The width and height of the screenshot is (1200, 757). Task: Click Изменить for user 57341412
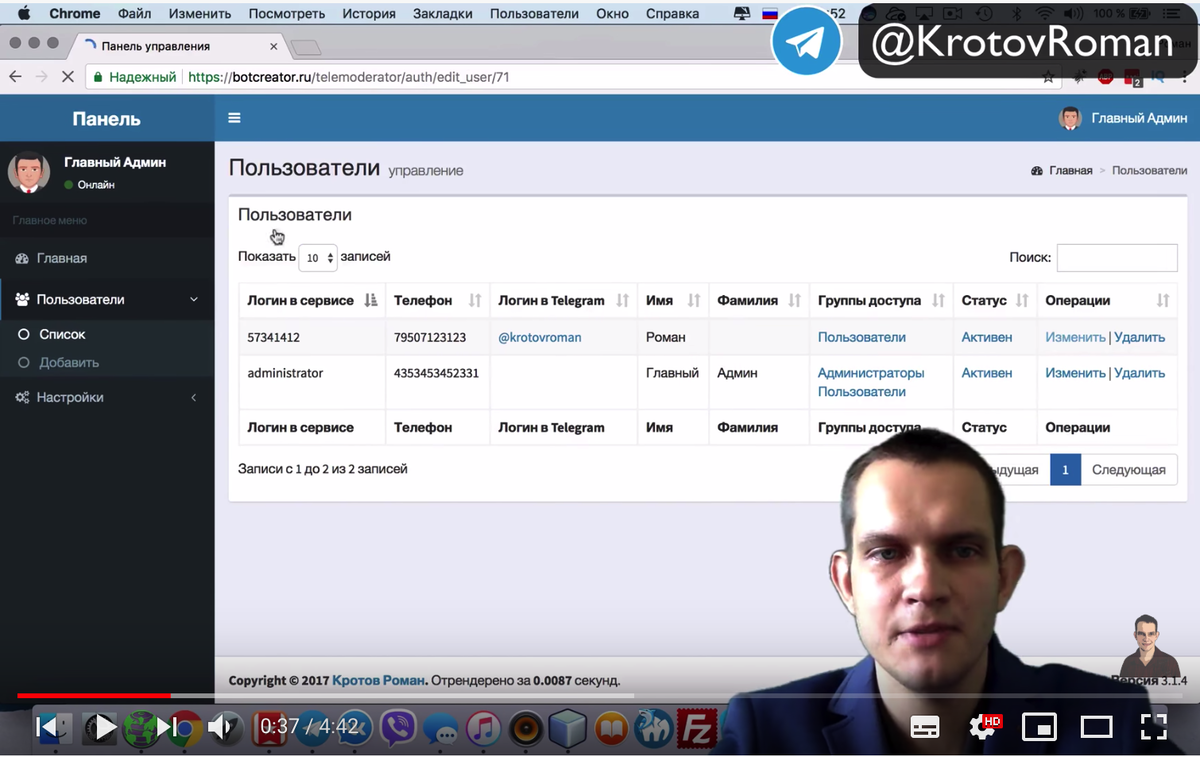click(1075, 337)
